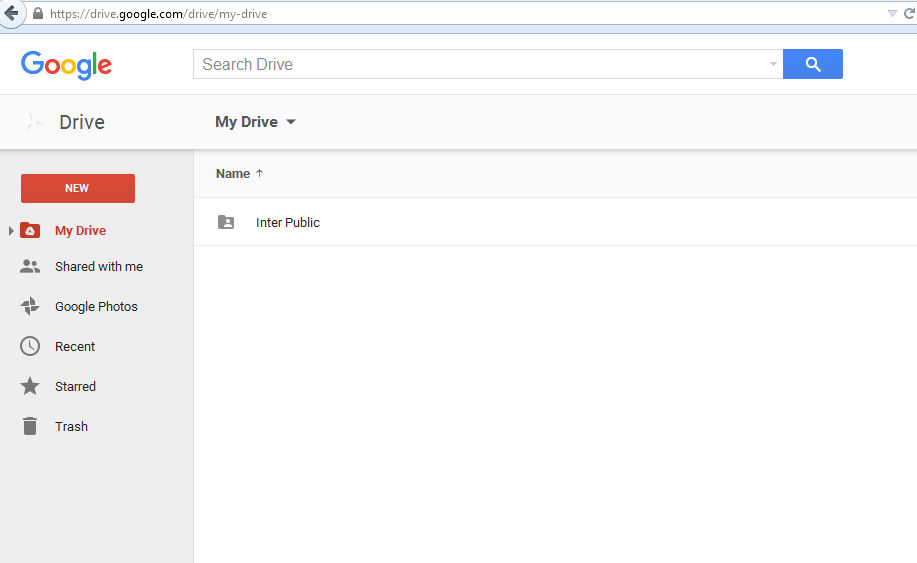917x563 pixels.
Task: Open the Trash folder
Action: 71,427
